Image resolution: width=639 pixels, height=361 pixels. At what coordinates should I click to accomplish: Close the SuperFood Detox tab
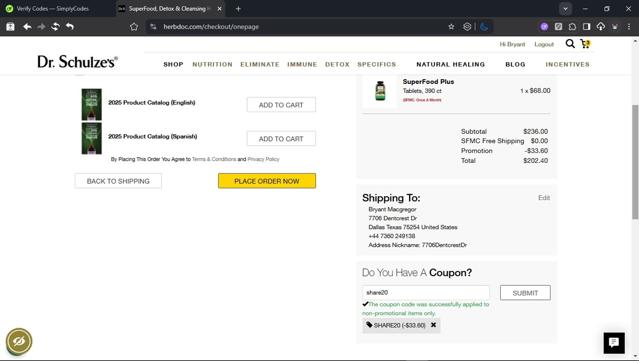(219, 9)
